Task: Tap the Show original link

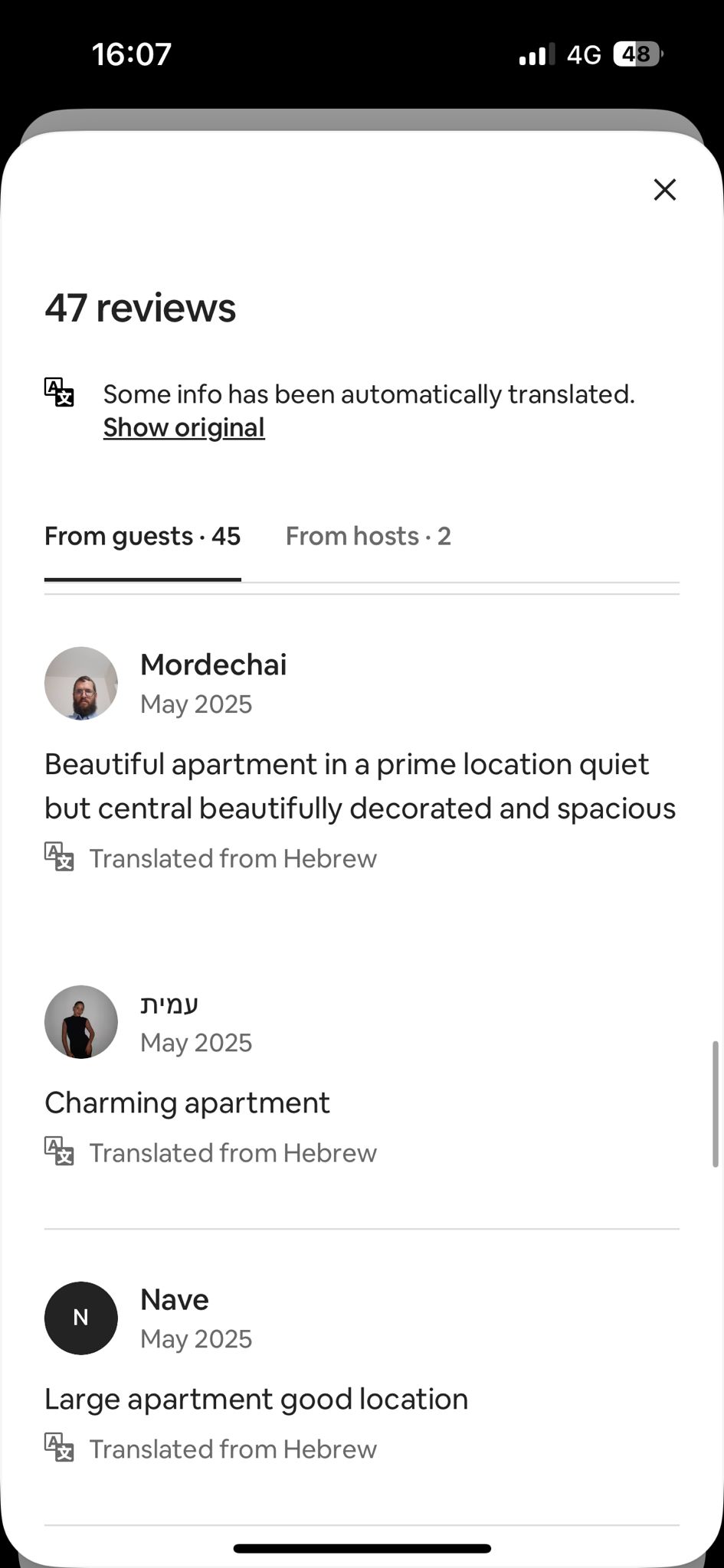Action: click(x=184, y=427)
